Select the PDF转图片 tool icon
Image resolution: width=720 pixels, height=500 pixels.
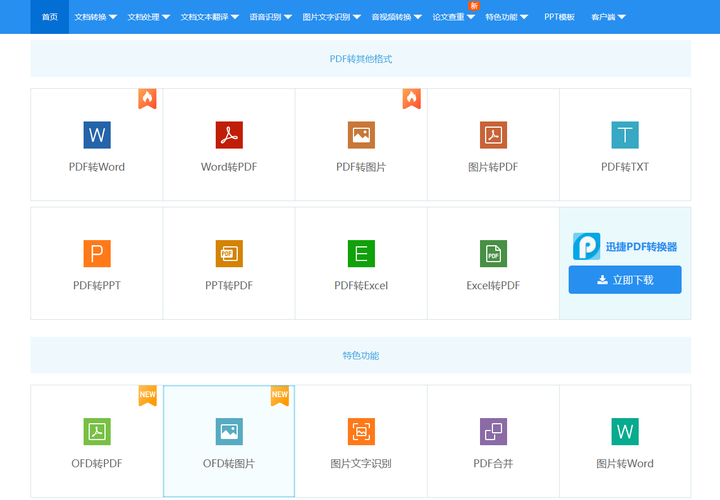coord(361,135)
